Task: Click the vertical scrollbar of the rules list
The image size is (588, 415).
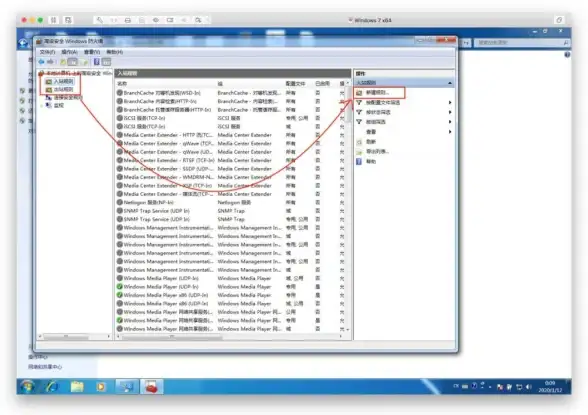Action: (348, 206)
